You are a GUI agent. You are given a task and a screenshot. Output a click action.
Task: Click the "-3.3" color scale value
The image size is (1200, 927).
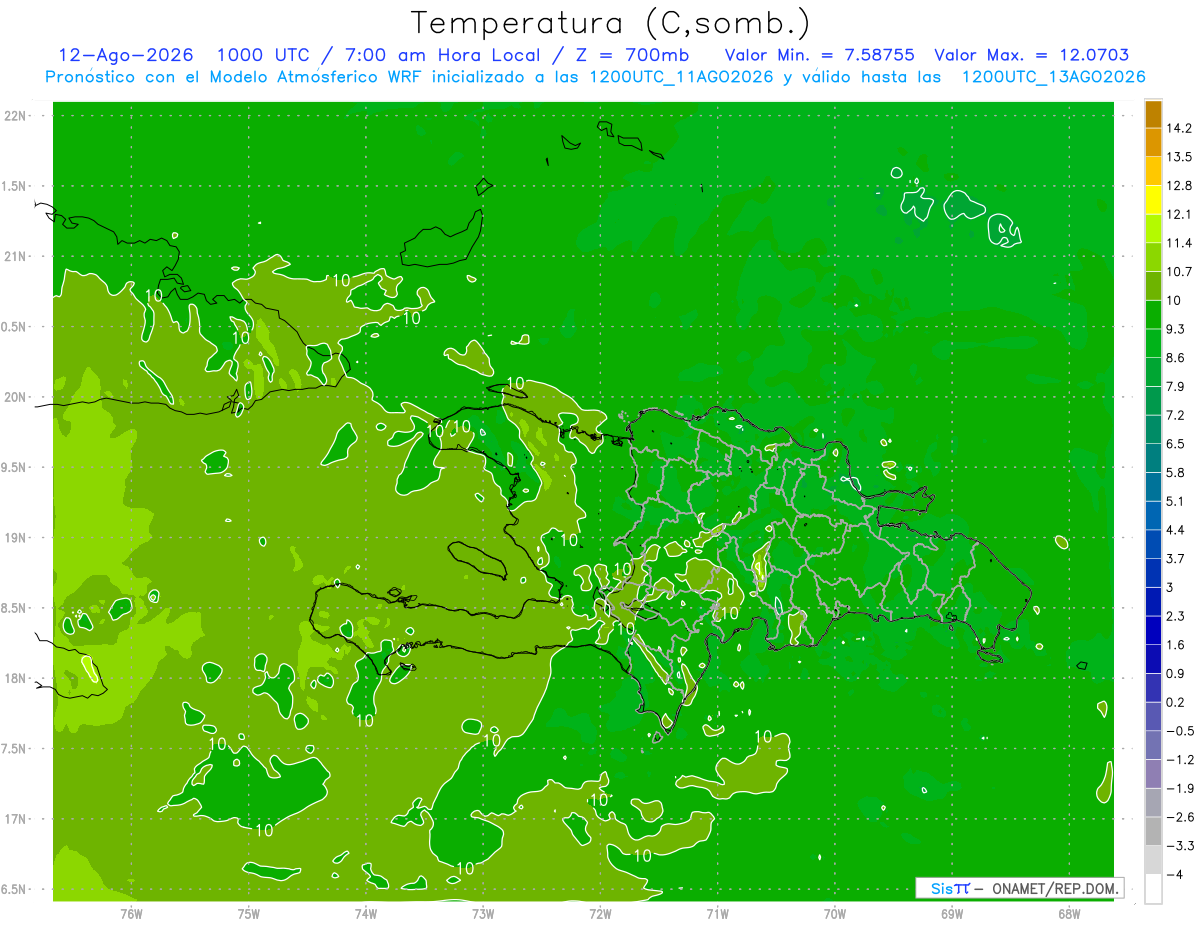1179,846
